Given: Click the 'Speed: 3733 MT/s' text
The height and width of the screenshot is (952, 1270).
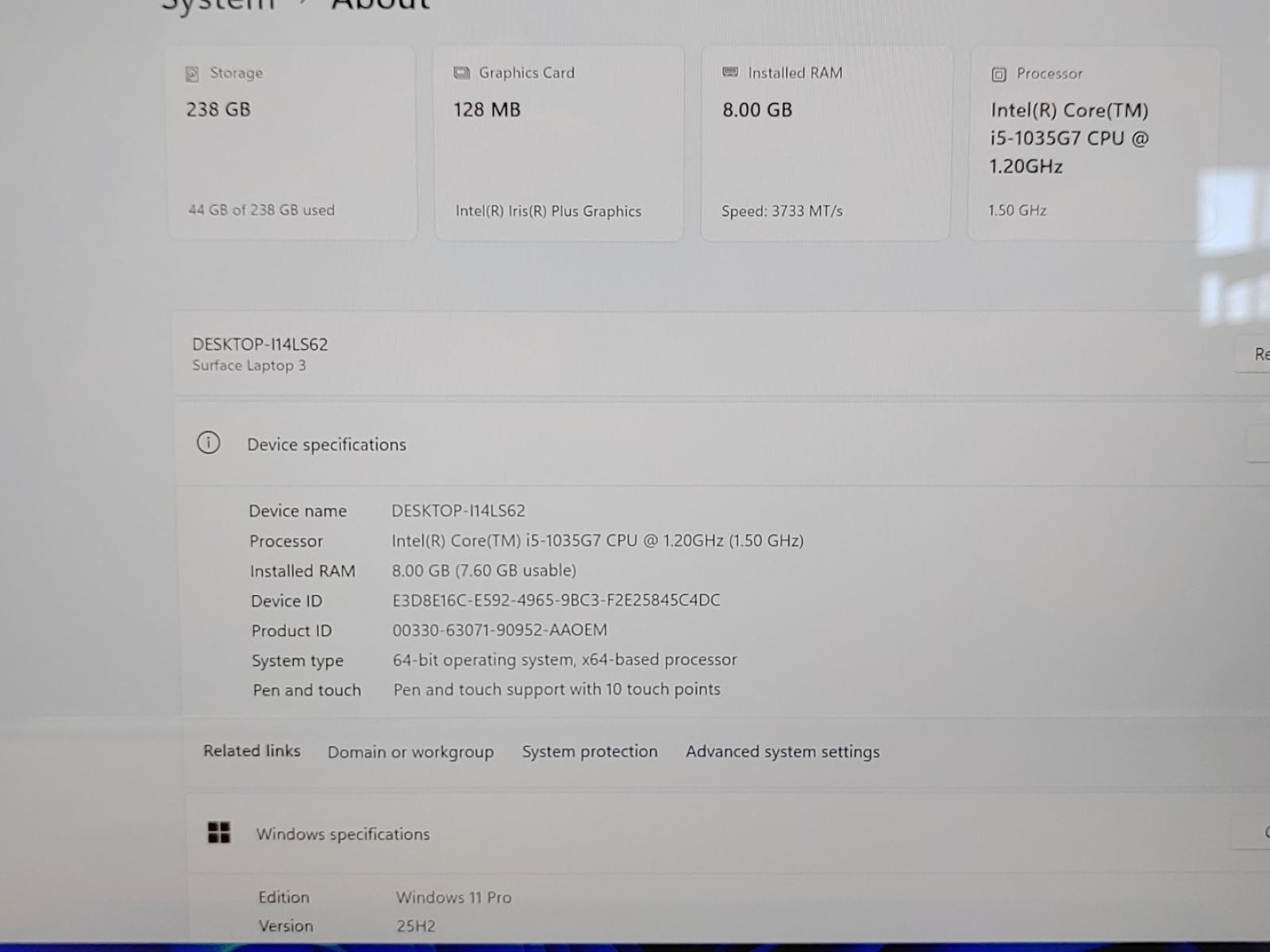Looking at the screenshot, I should point(782,212).
